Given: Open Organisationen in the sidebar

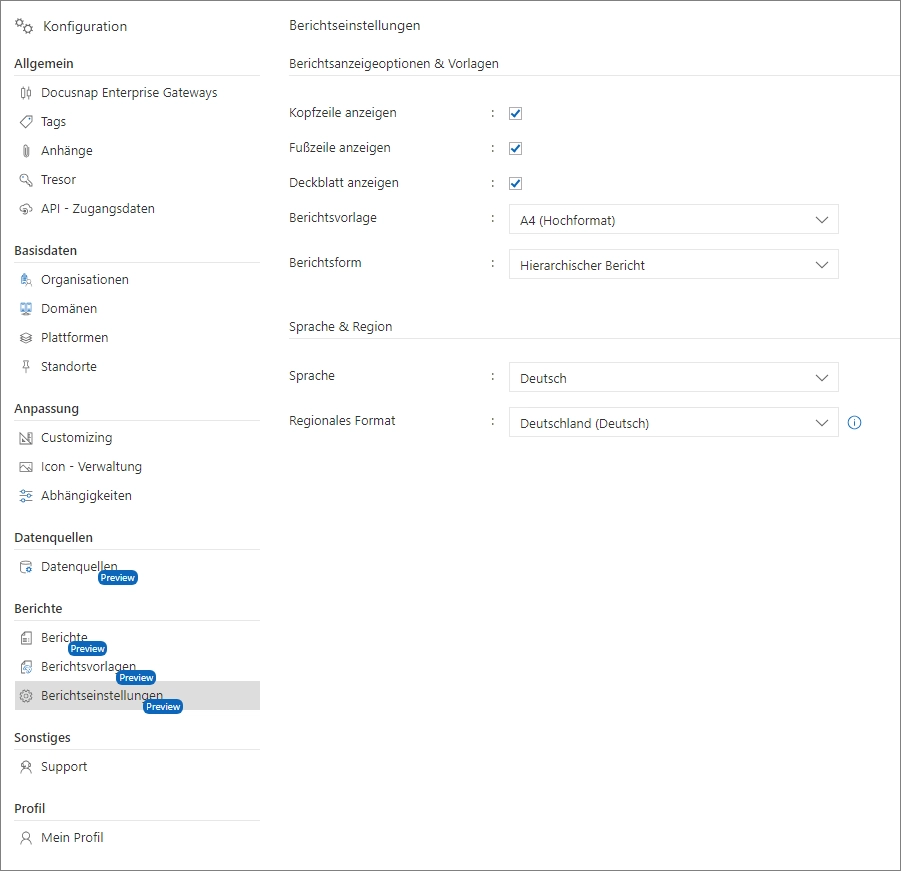Looking at the screenshot, I should (84, 280).
